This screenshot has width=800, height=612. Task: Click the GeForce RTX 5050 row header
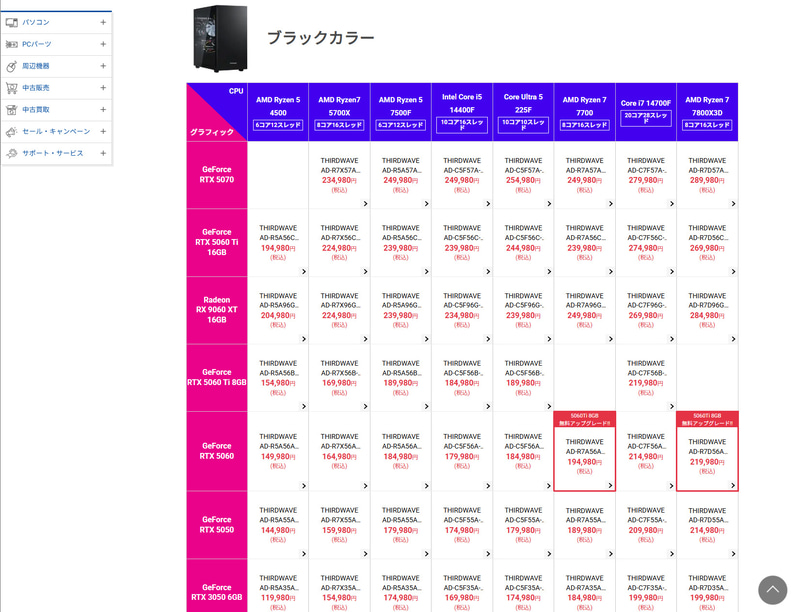(x=217, y=525)
